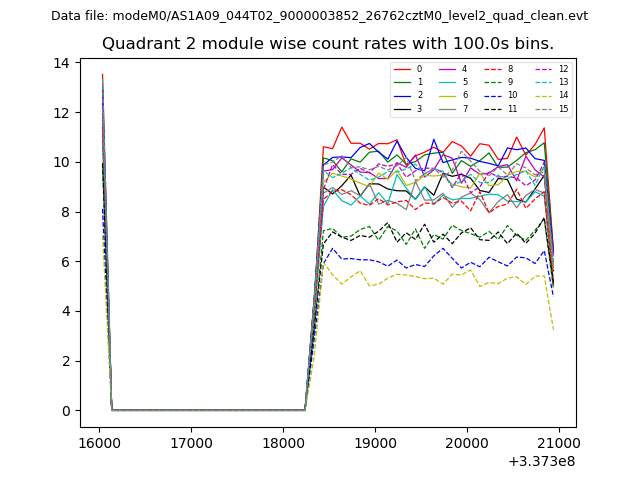Pick the magenta dashed legend entry 12
This screenshot has width=640, height=480.
point(550,69)
